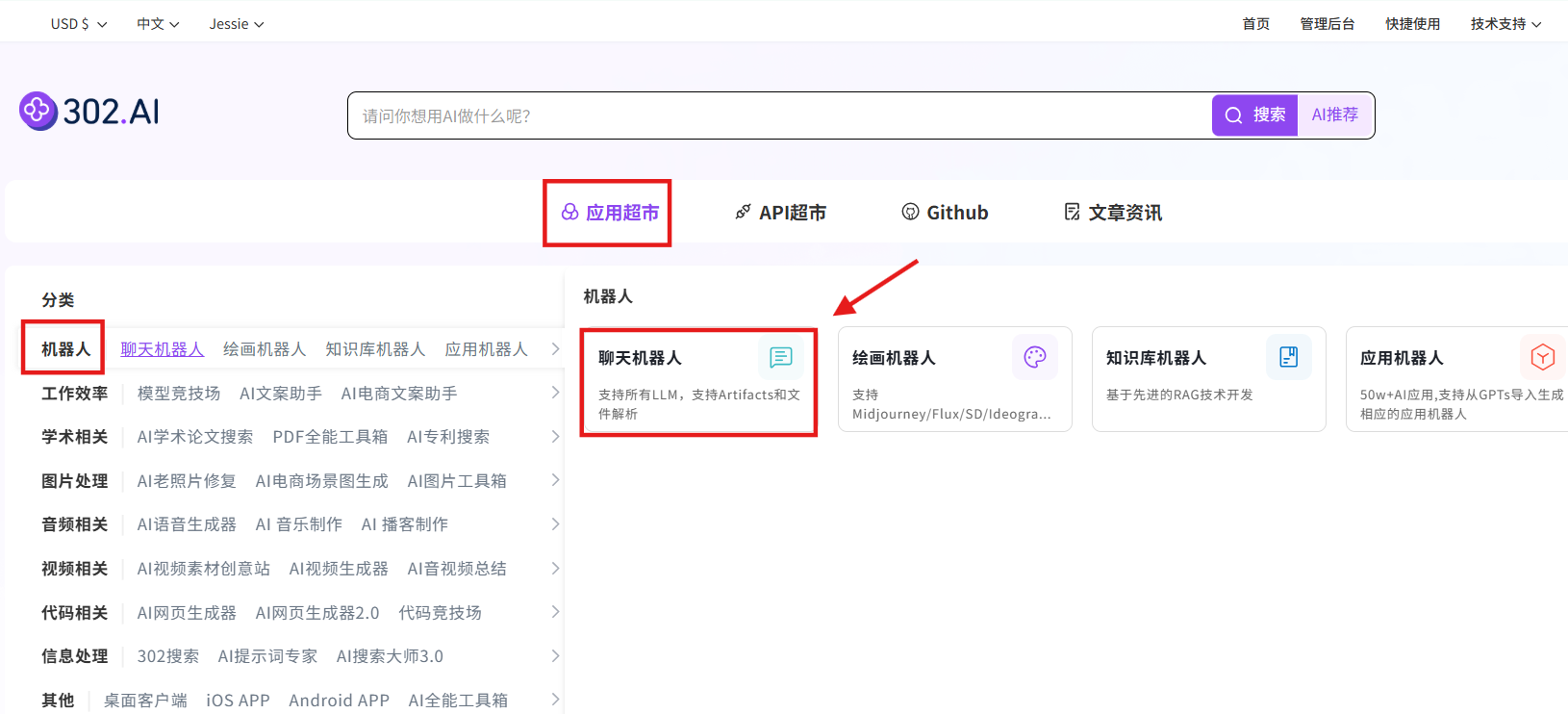Expand the 工作效率 category row chevron
Screen dimensions: 1568x714
(555, 393)
